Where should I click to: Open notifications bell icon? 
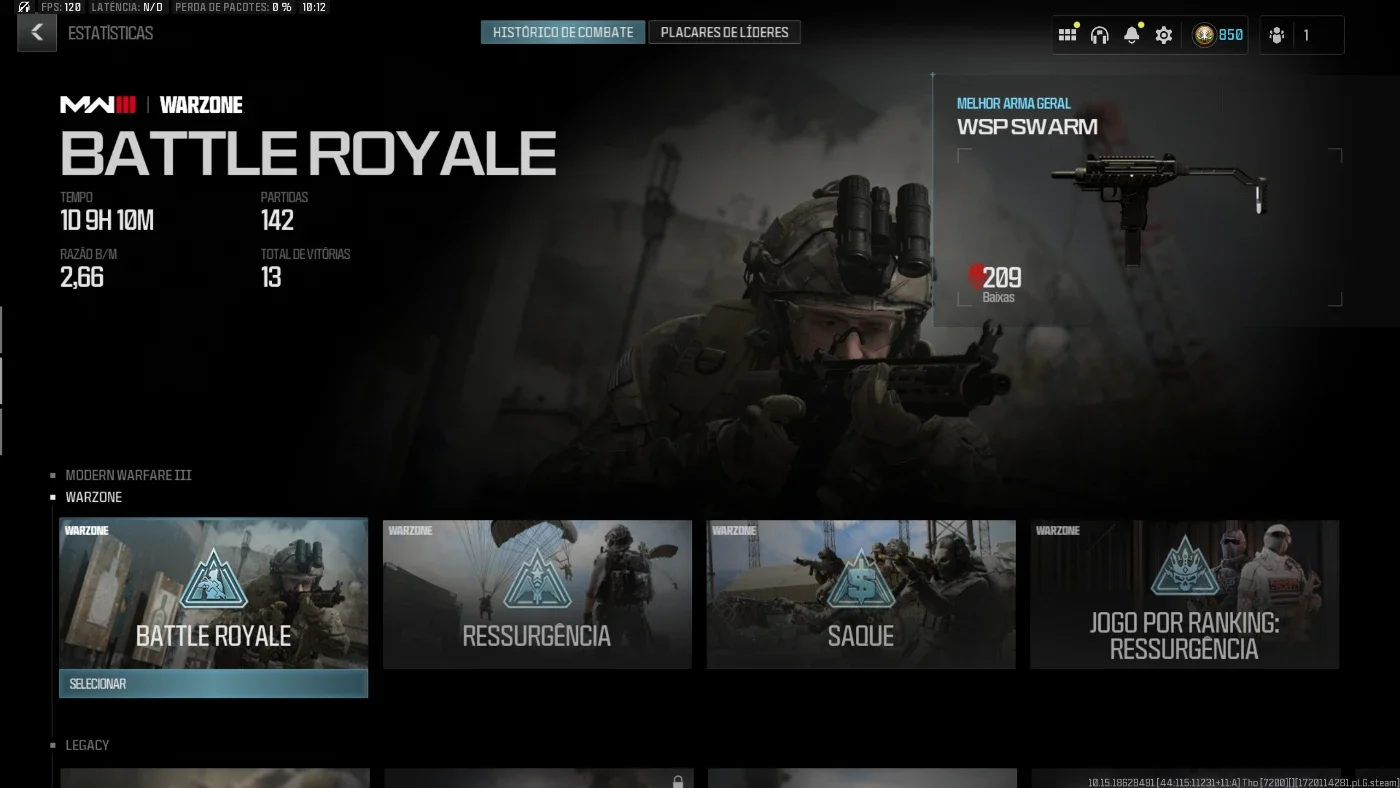click(1132, 35)
